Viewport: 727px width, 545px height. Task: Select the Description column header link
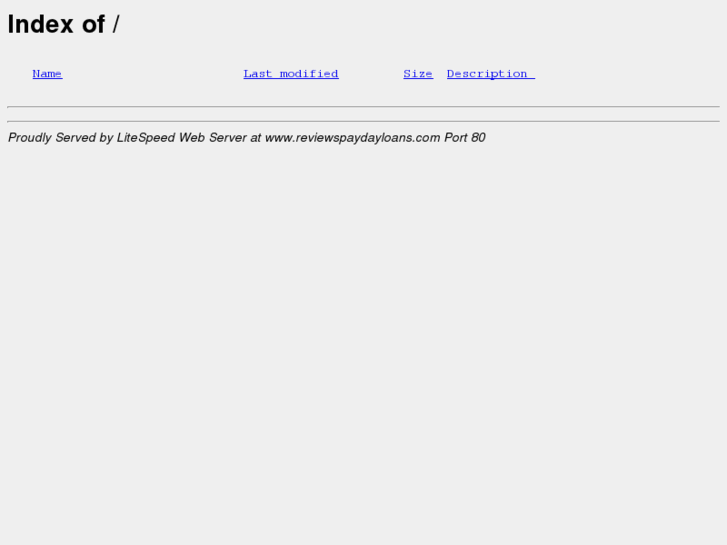tap(491, 74)
